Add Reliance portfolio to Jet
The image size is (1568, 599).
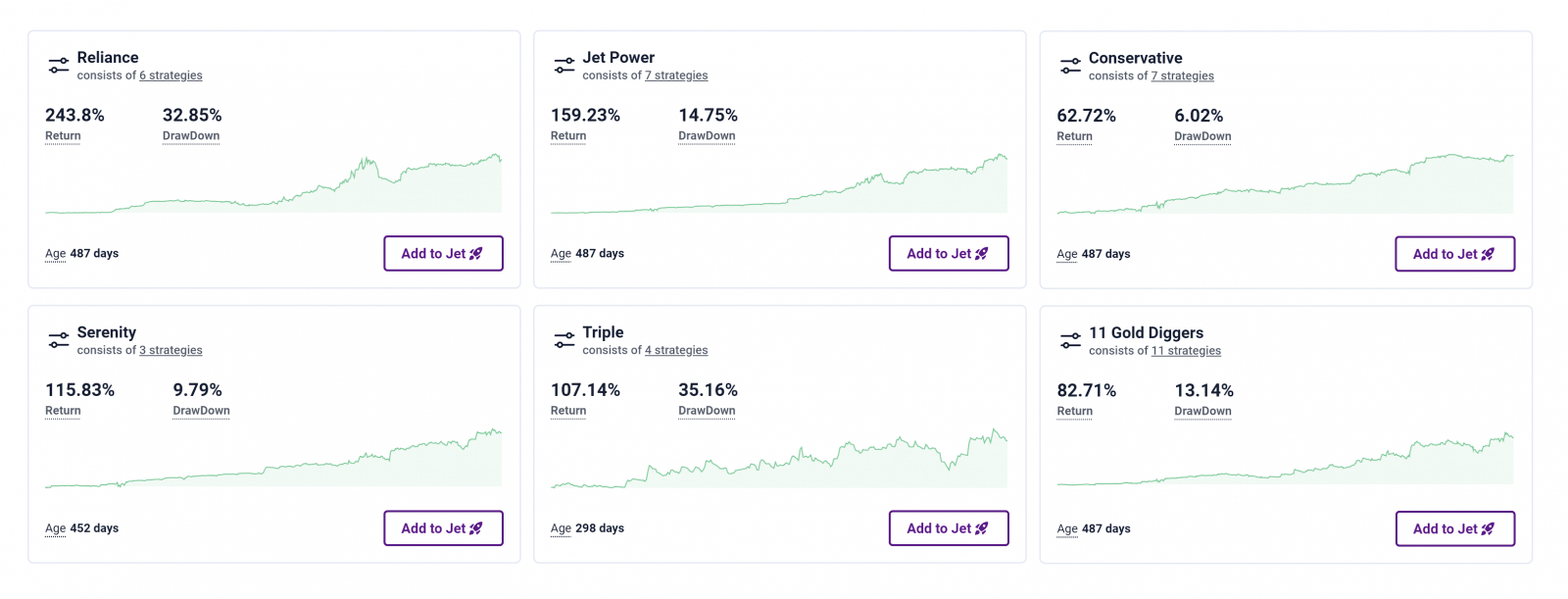tap(443, 253)
